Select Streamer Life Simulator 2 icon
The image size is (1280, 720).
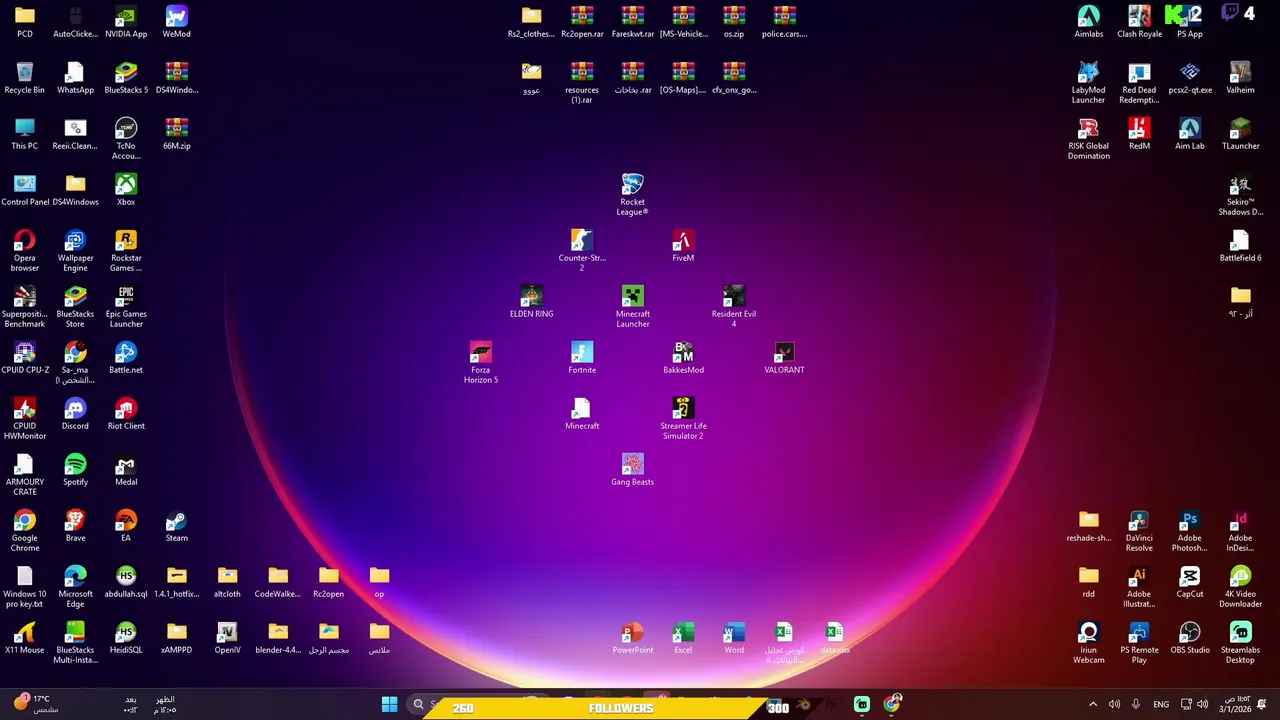(683, 418)
